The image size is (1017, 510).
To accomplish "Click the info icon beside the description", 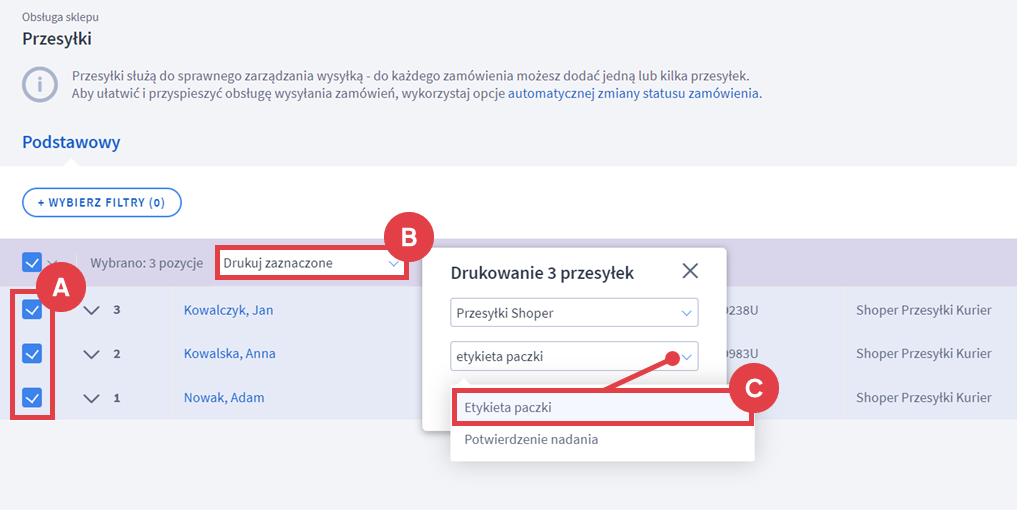I will pyautogui.click(x=40, y=84).
